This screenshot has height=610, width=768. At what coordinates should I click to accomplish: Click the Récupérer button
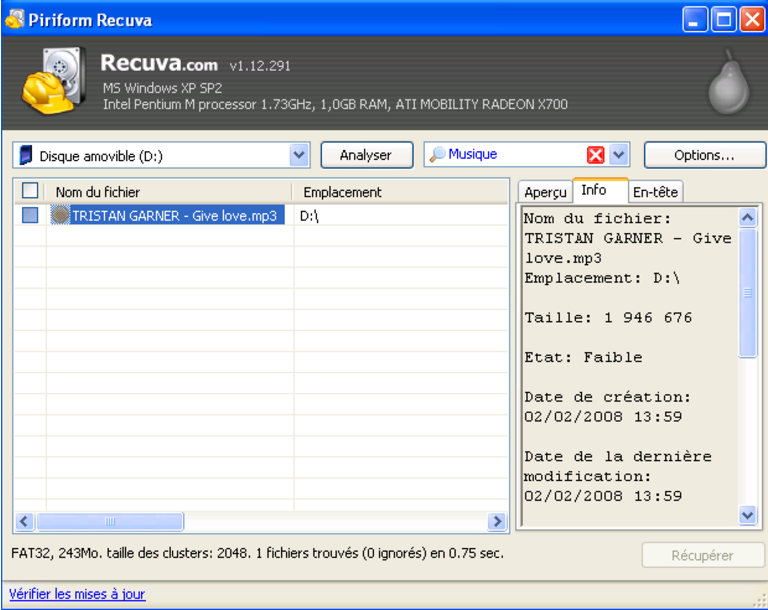703,555
